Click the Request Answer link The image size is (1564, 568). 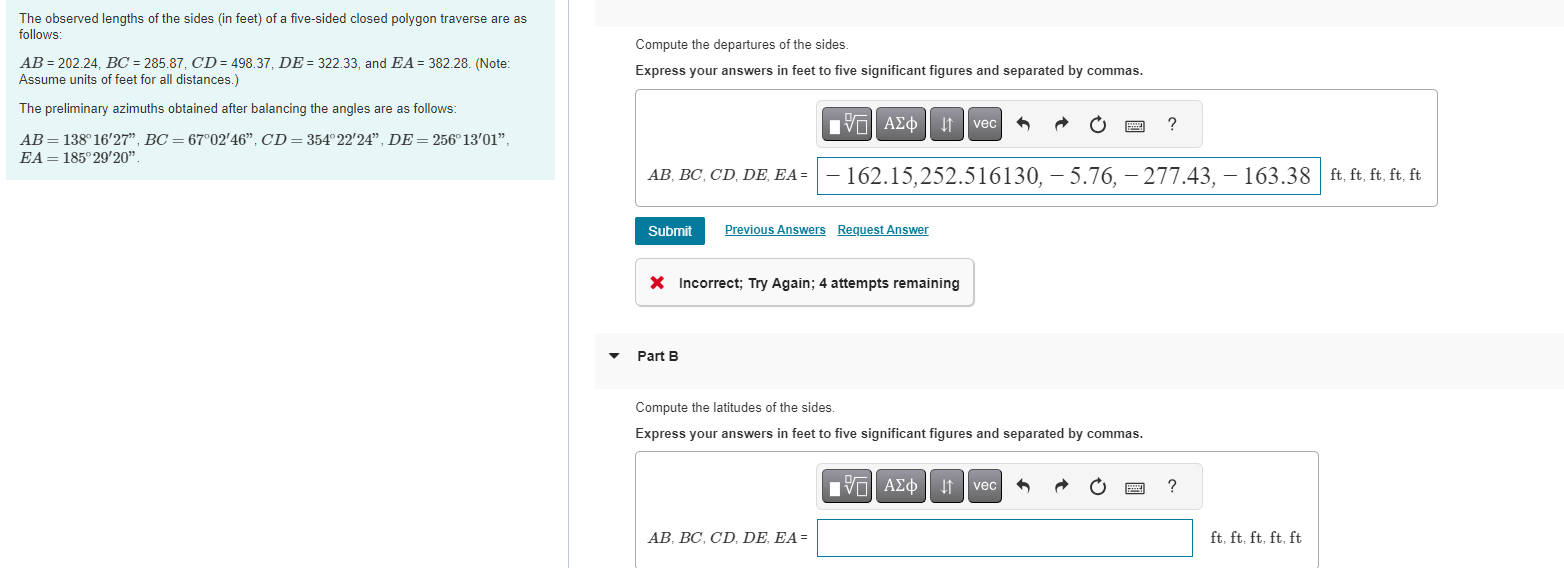pyautogui.click(x=883, y=230)
